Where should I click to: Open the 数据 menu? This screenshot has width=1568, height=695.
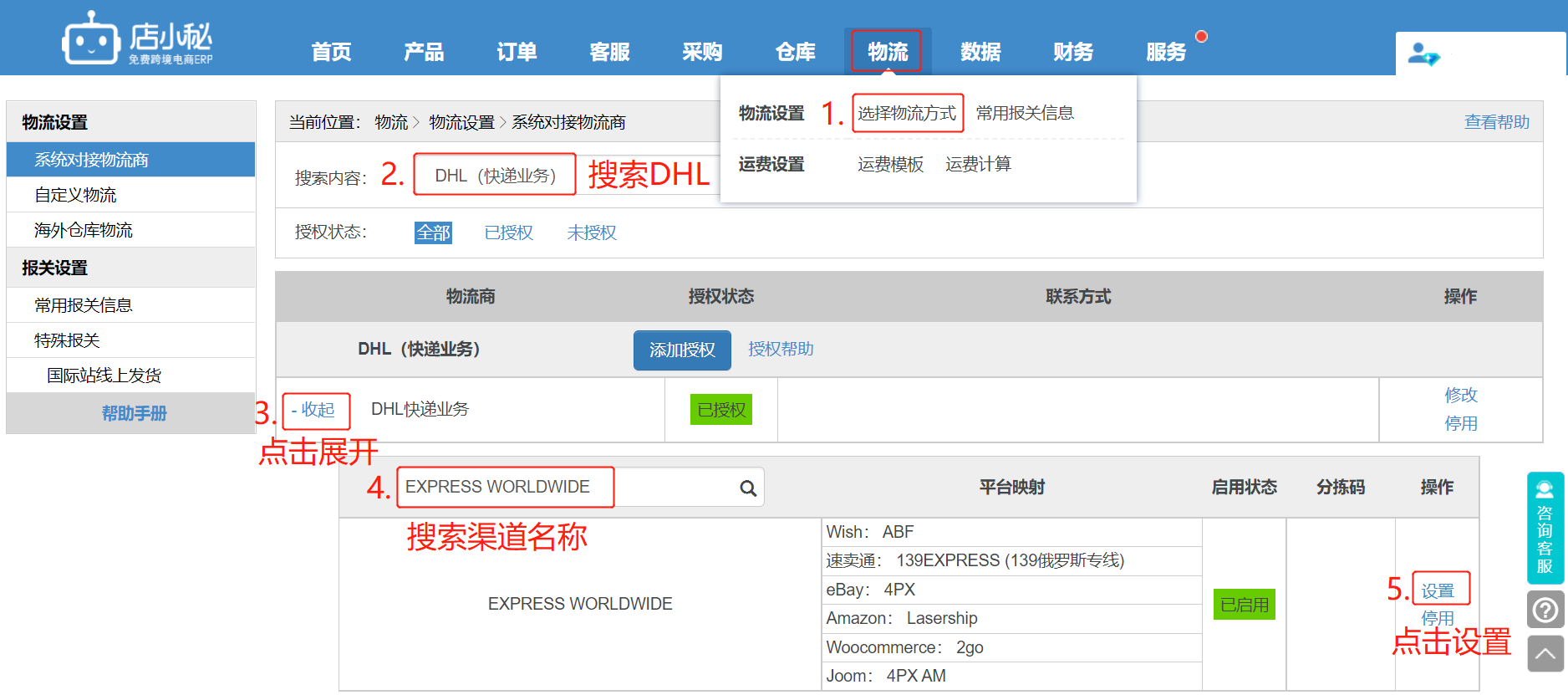click(980, 52)
